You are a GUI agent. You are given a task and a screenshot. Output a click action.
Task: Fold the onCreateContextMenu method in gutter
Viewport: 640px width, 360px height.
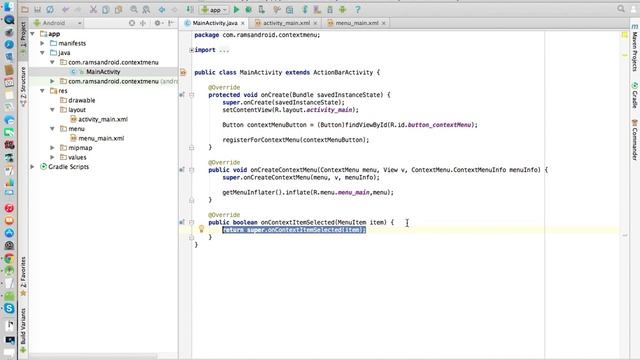[191, 170]
